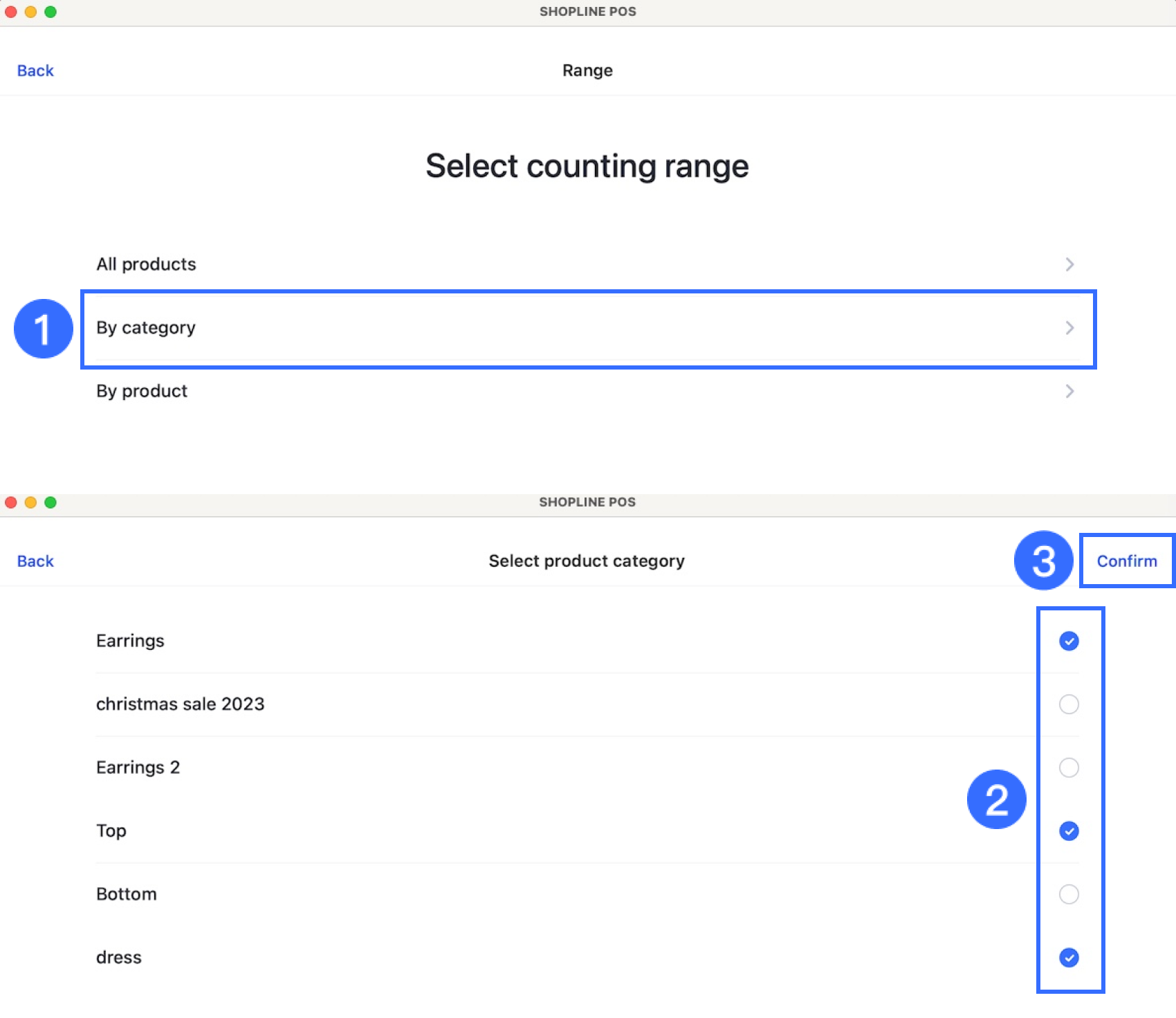
Task: Minimize the Range window with yellow button
Action: point(30,12)
